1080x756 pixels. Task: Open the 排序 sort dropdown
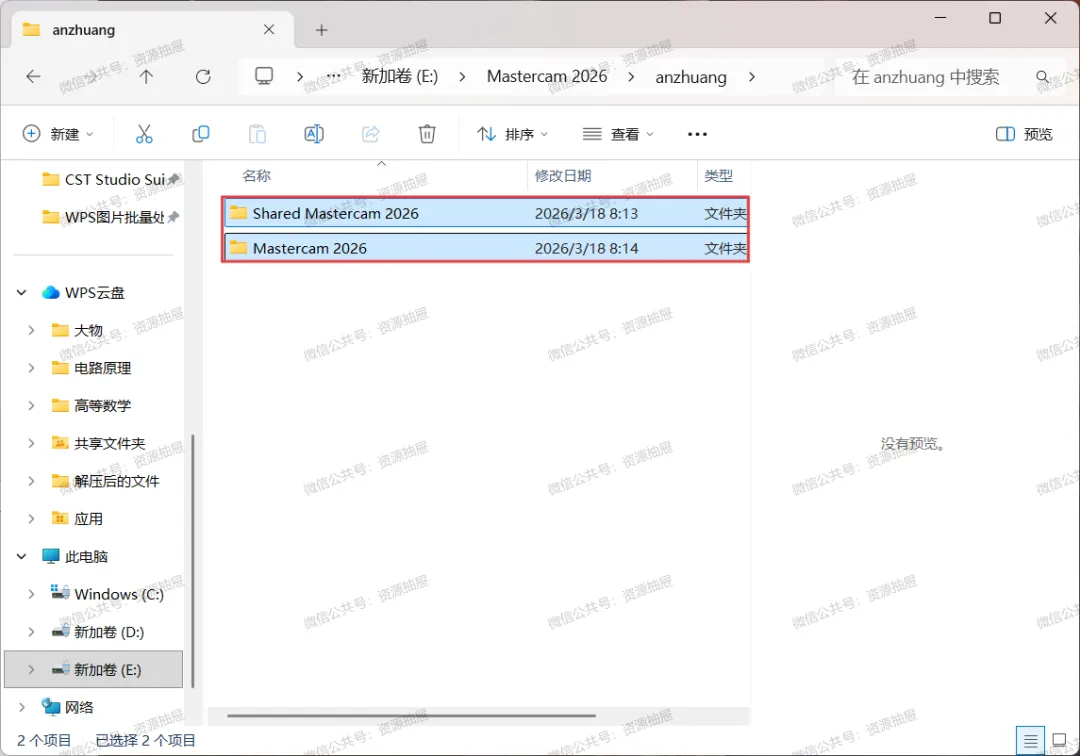tap(512, 134)
